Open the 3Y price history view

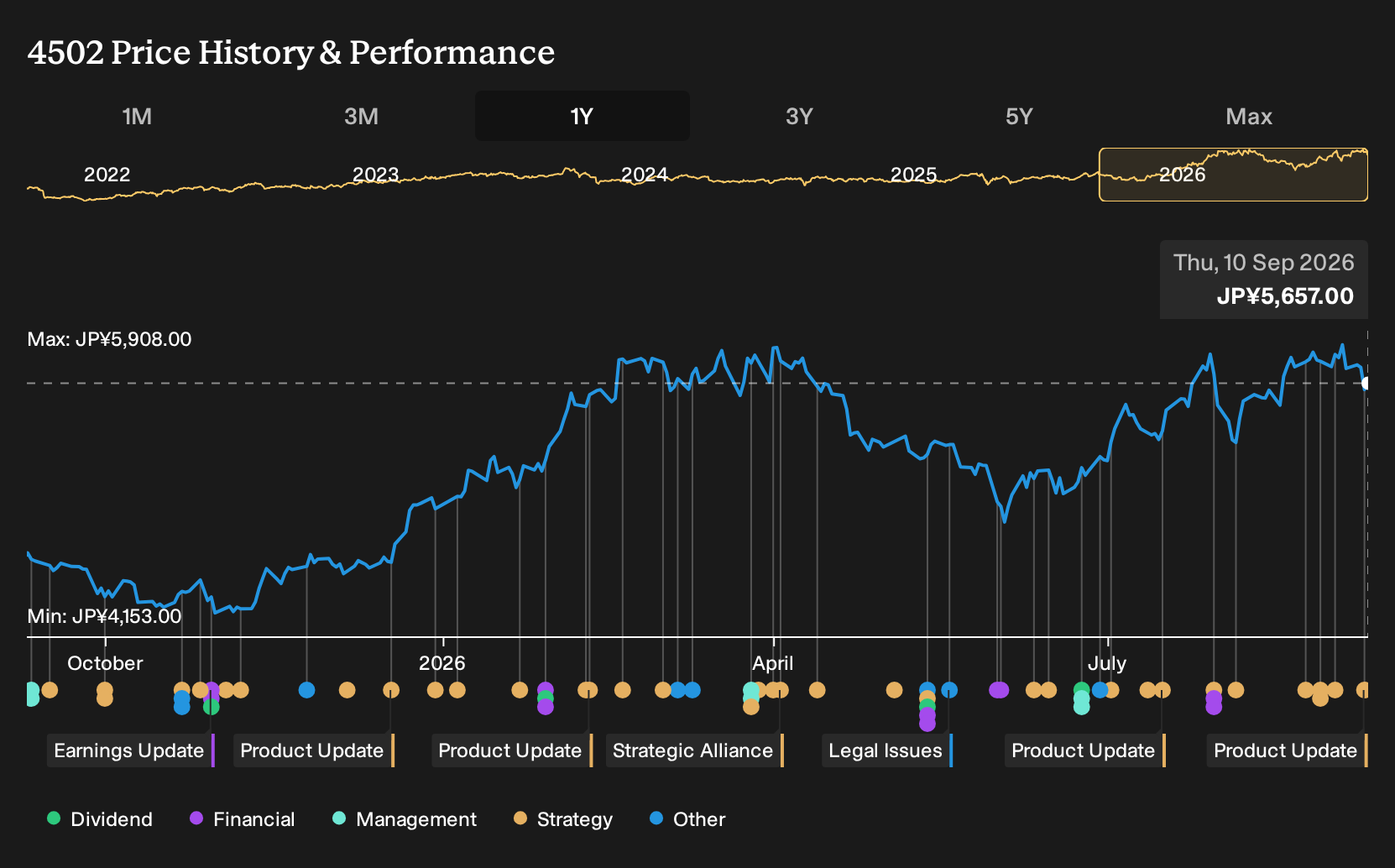click(x=799, y=116)
